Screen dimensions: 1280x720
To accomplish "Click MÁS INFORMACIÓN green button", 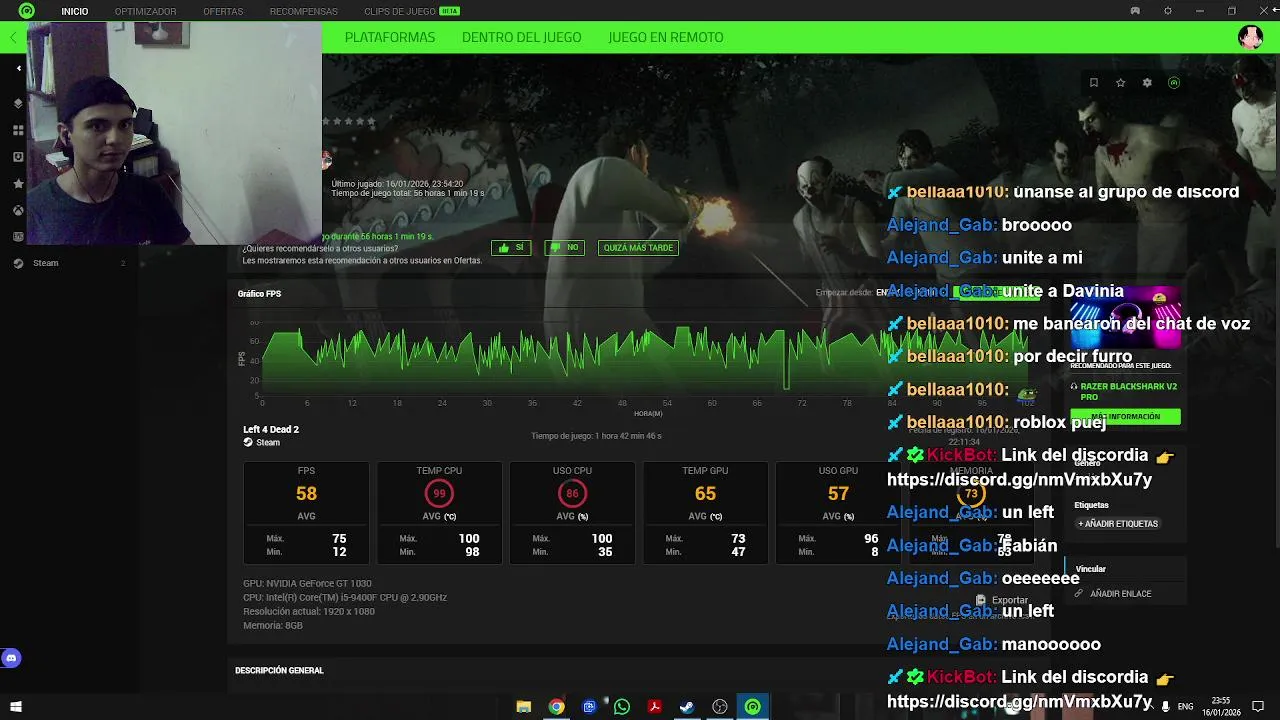I will [1125, 416].
